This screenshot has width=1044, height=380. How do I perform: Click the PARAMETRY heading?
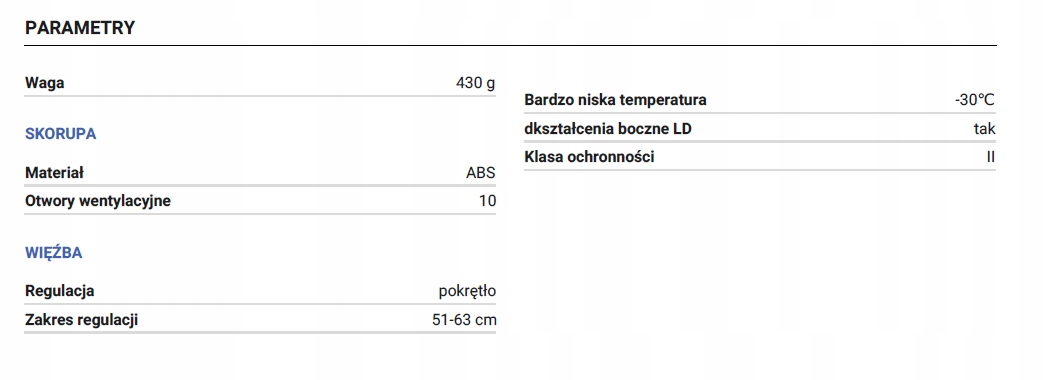[x=80, y=28]
